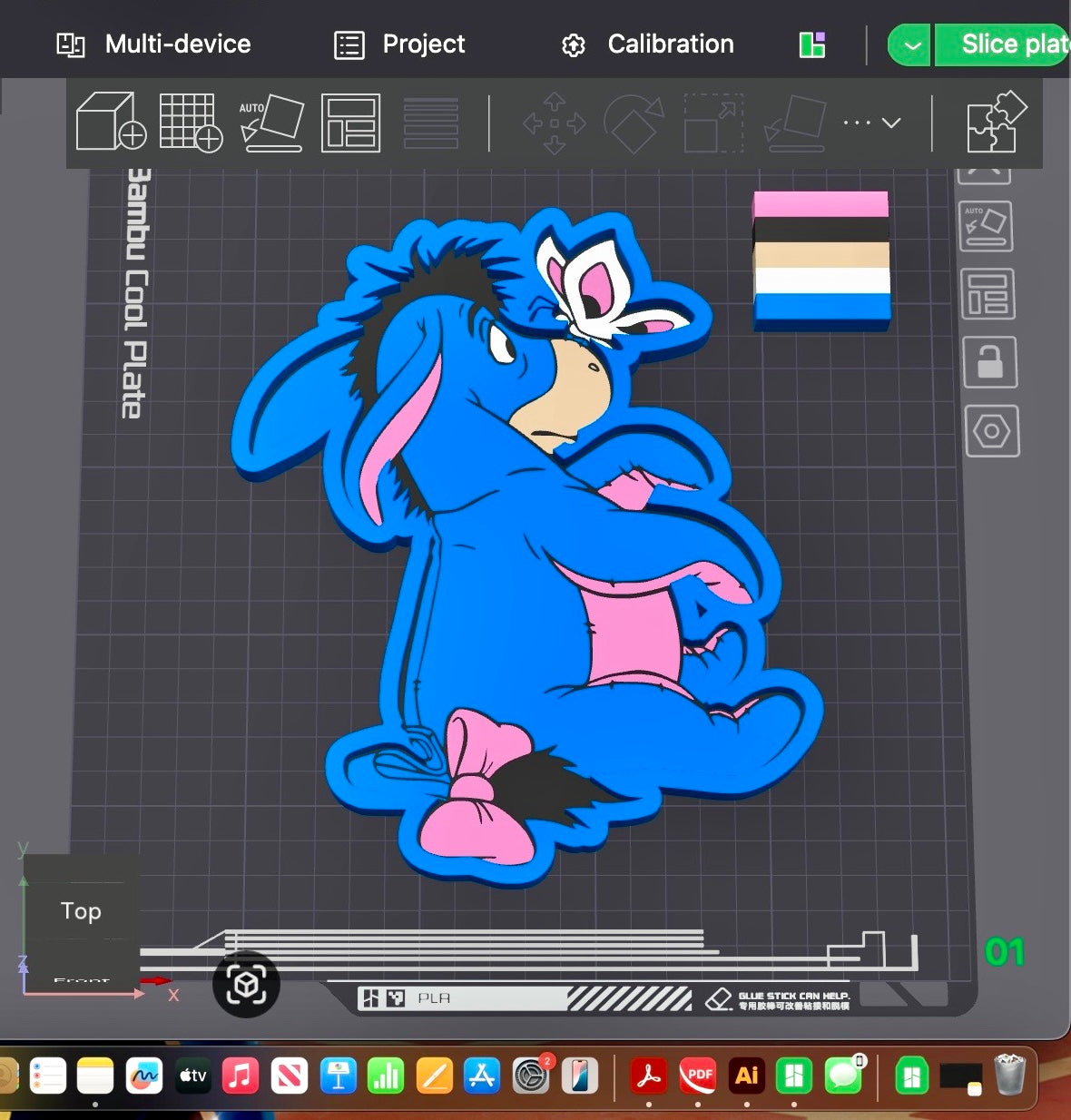
Task: Open iPhone Mirroring in the Dock
Action: point(580,1076)
